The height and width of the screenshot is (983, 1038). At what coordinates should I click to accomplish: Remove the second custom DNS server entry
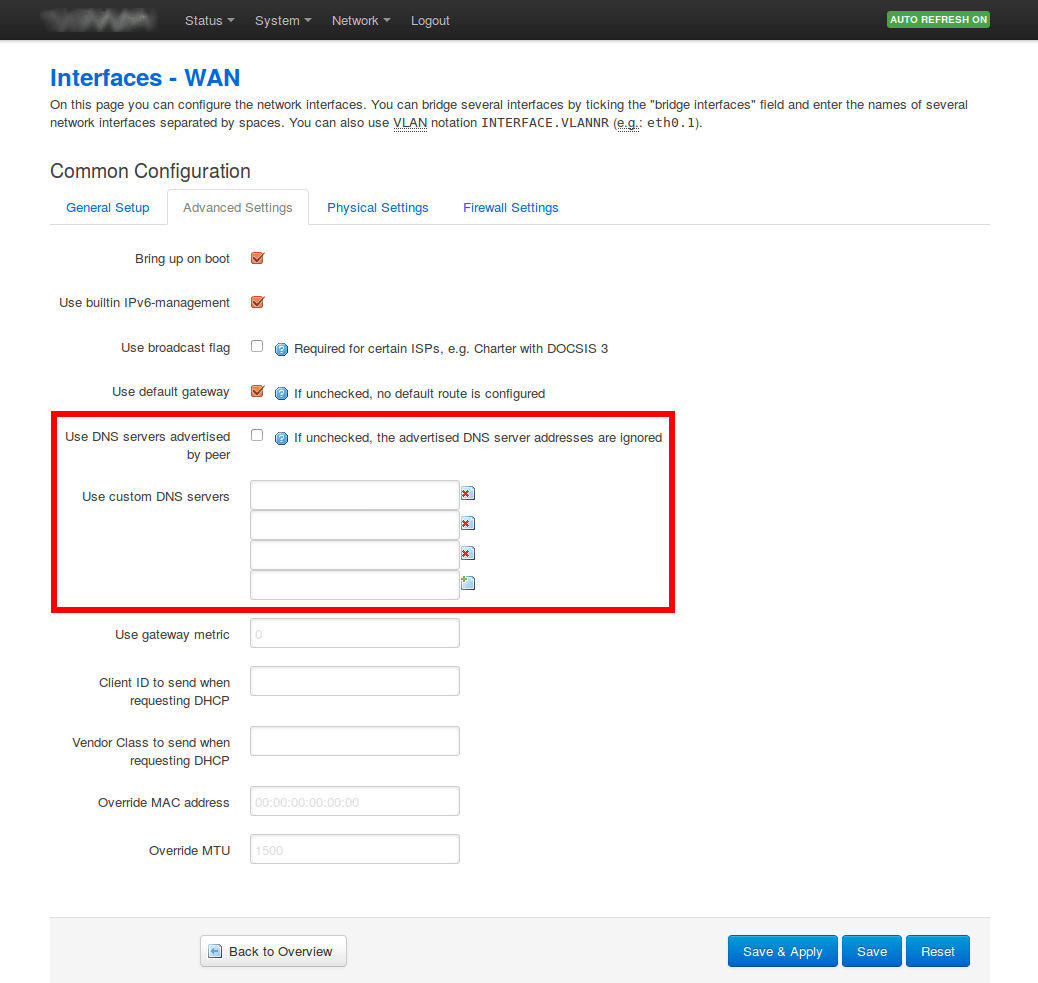pyautogui.click(x=467, y=523)
